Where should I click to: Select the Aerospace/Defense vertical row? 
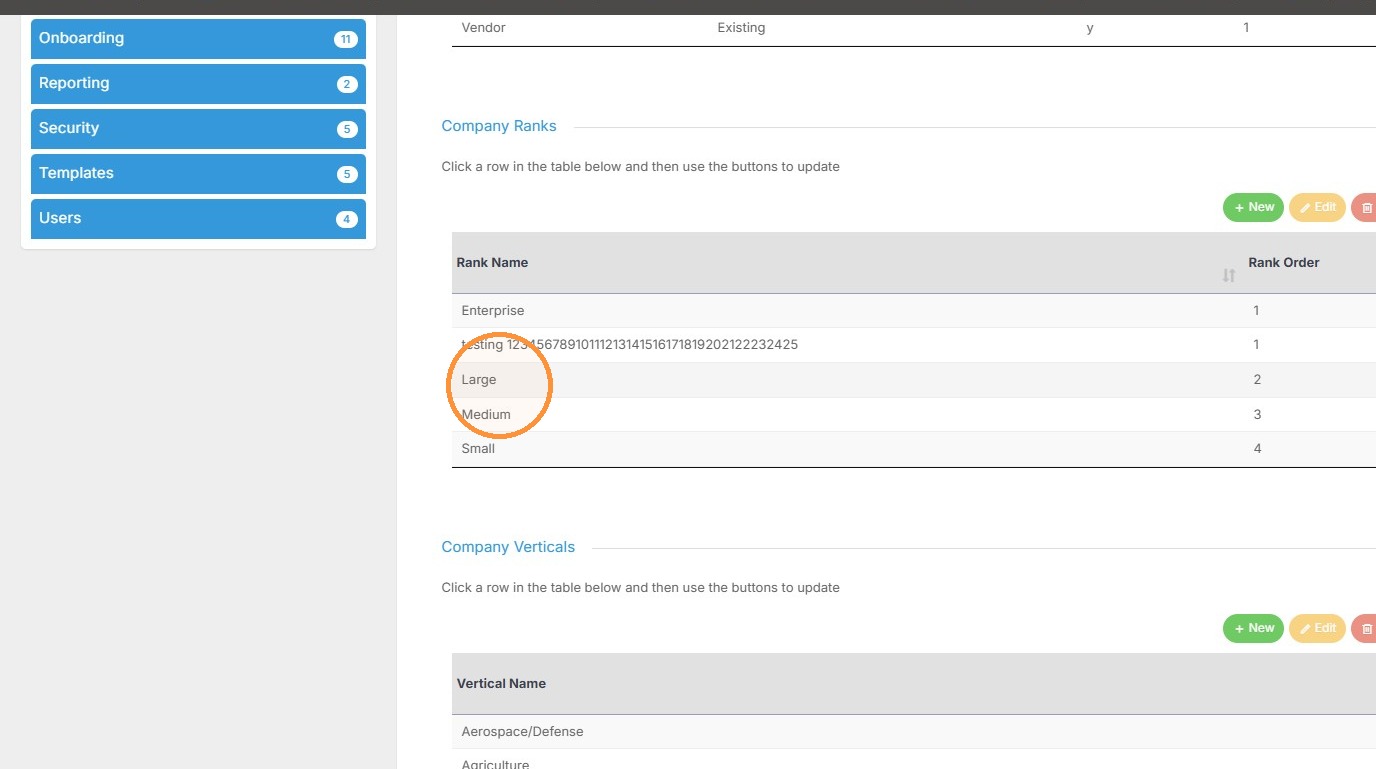[x=914, y=732]
